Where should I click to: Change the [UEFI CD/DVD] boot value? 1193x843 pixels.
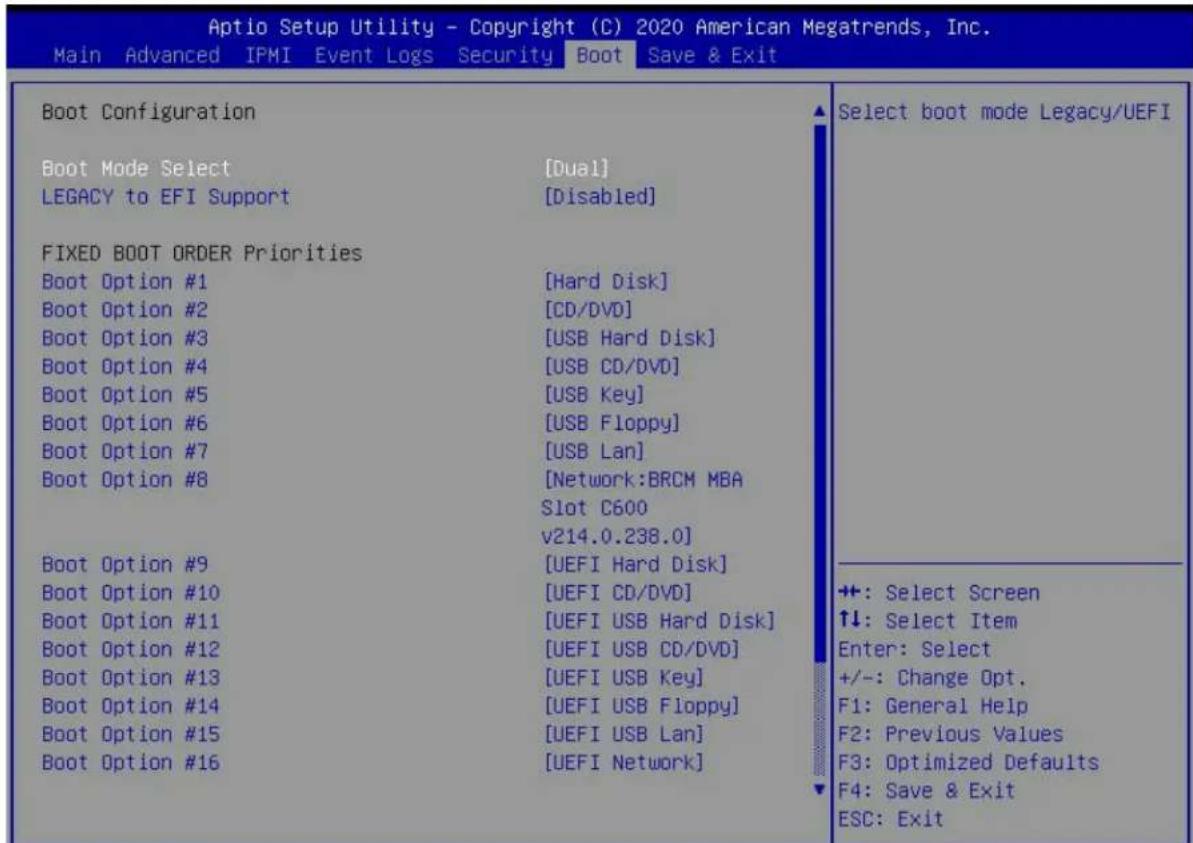(617, 593)
